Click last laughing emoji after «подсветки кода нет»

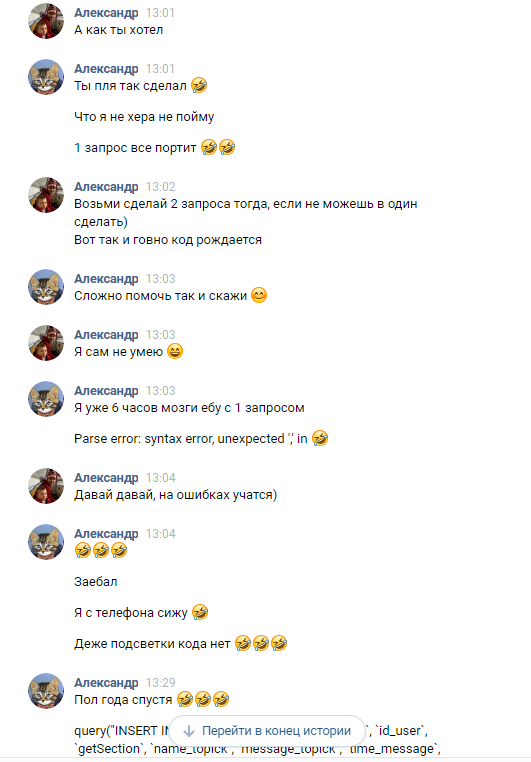[x=279, y=643]
